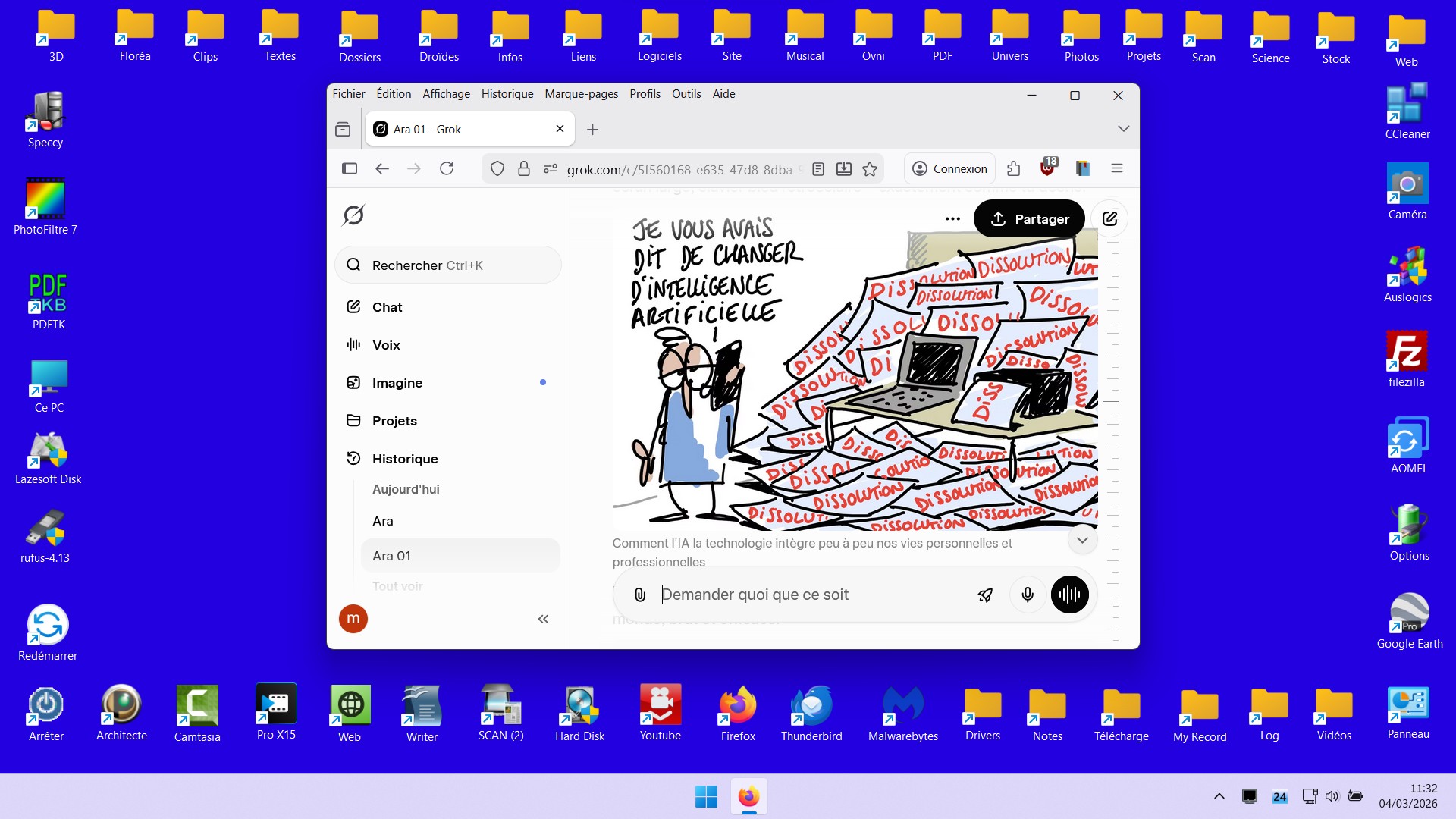The height and width of the screenshot is (819, 1456).
Task: Click the Connexion button
Action: [x=949, y=169]
